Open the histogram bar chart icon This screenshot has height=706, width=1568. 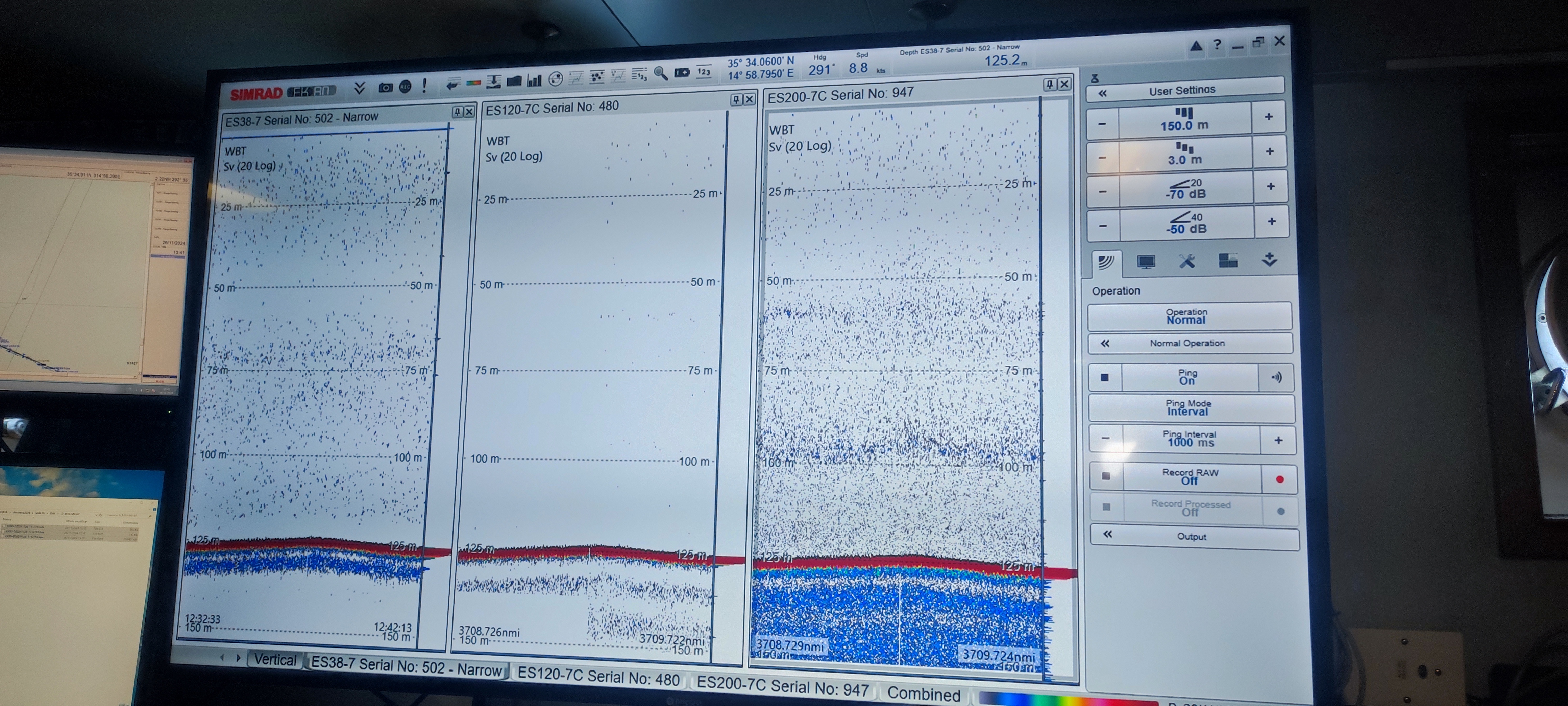click(534, 80)
